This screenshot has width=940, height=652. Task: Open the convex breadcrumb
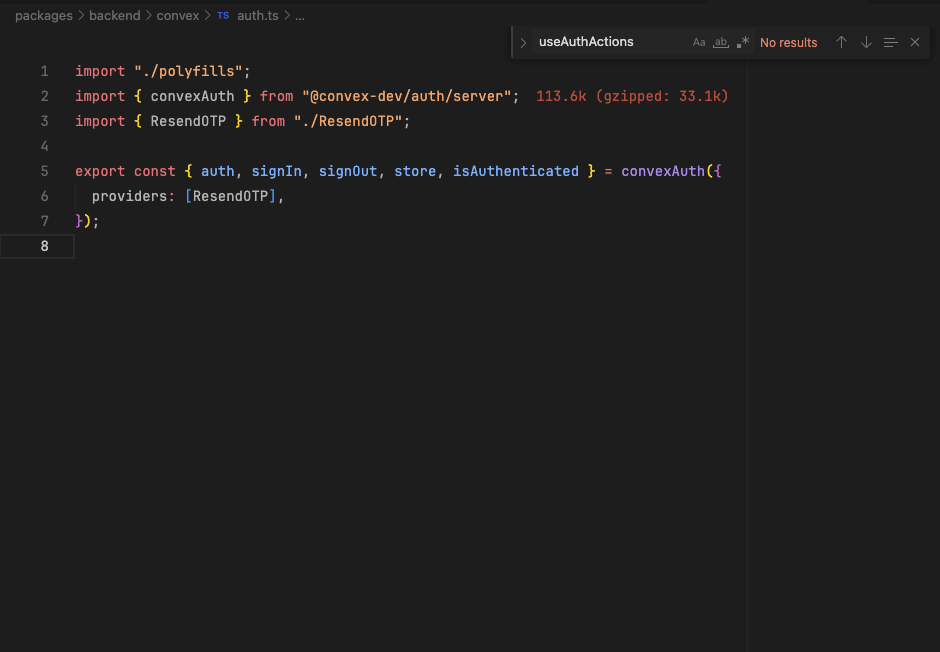click(x=177, y=16)
